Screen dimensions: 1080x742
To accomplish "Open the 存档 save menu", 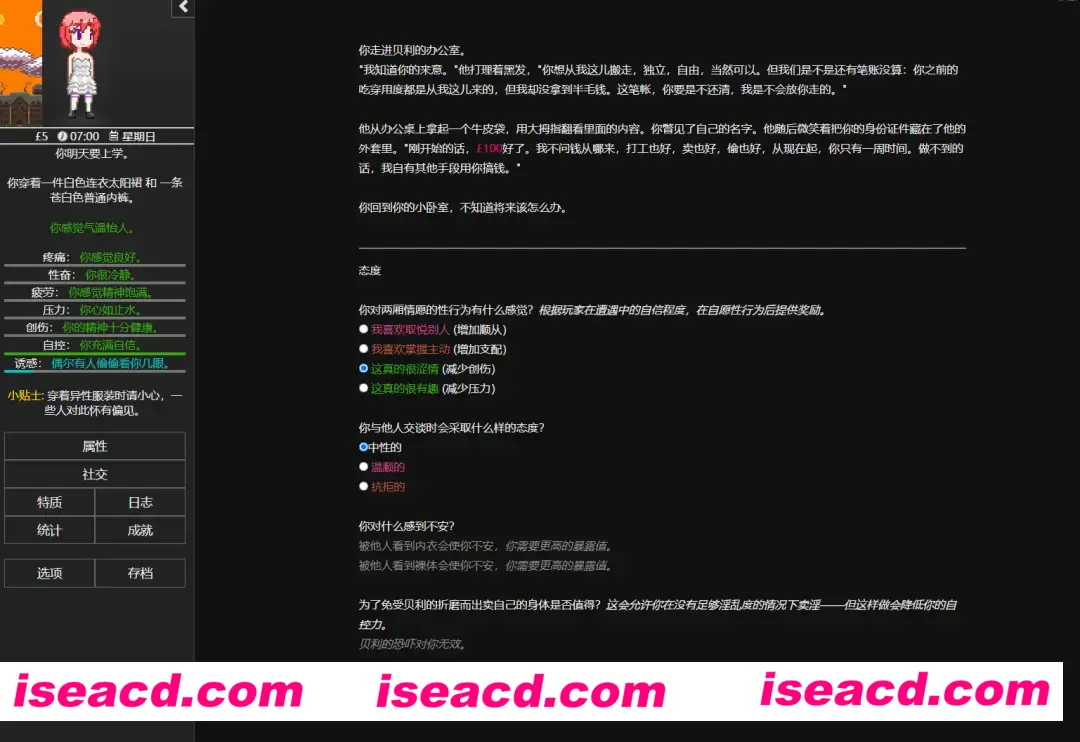I will 140,572.
